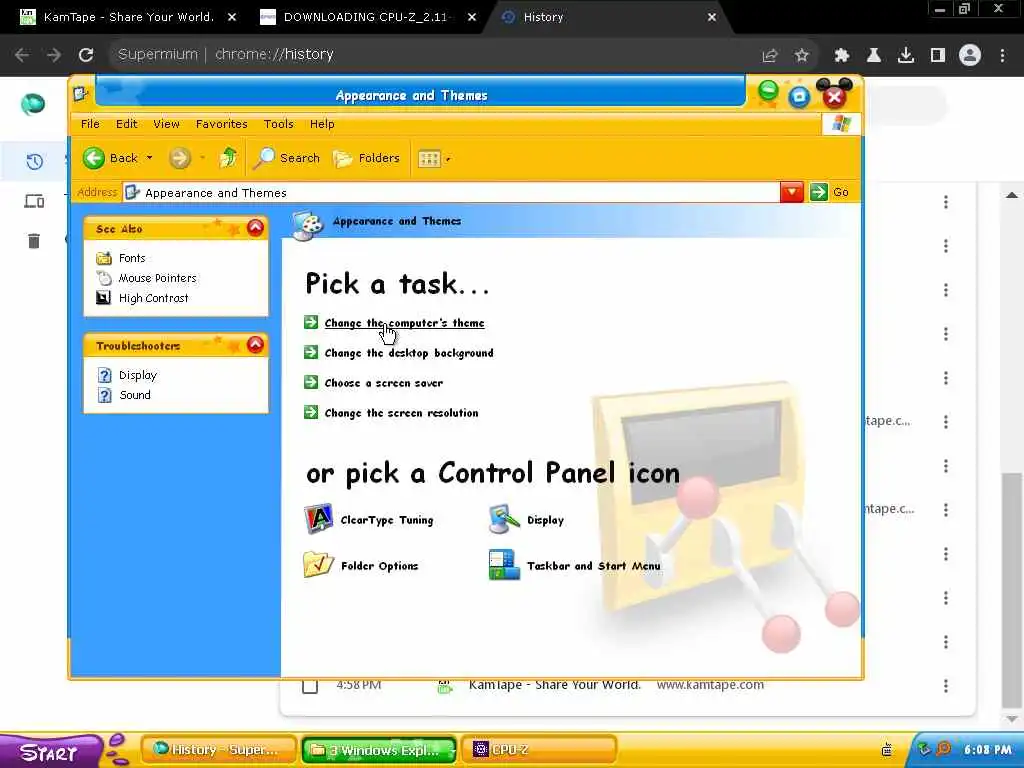Image resolution: width=1024 pixels, height=768 pixels.
Task: Click the History clock sidebar icon
Action: (x=34, y=161)
